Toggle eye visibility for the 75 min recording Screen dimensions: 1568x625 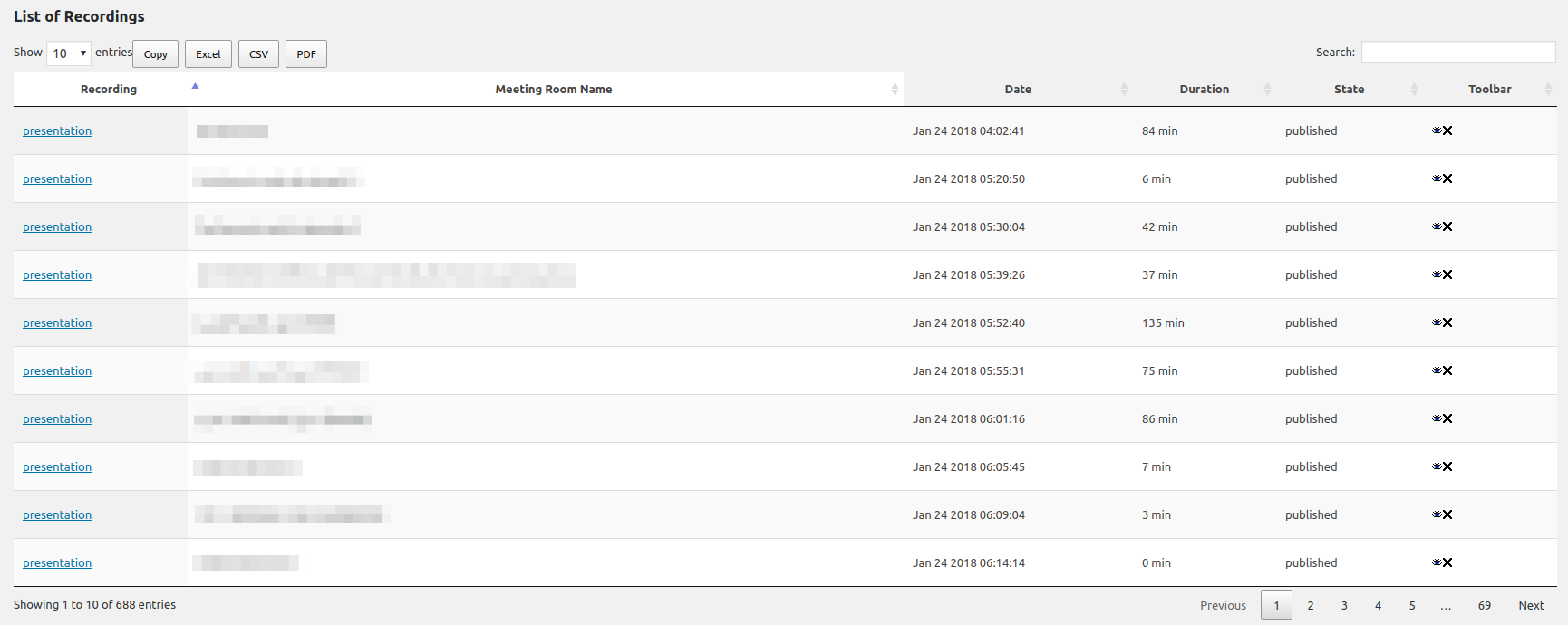[1437, 370]
